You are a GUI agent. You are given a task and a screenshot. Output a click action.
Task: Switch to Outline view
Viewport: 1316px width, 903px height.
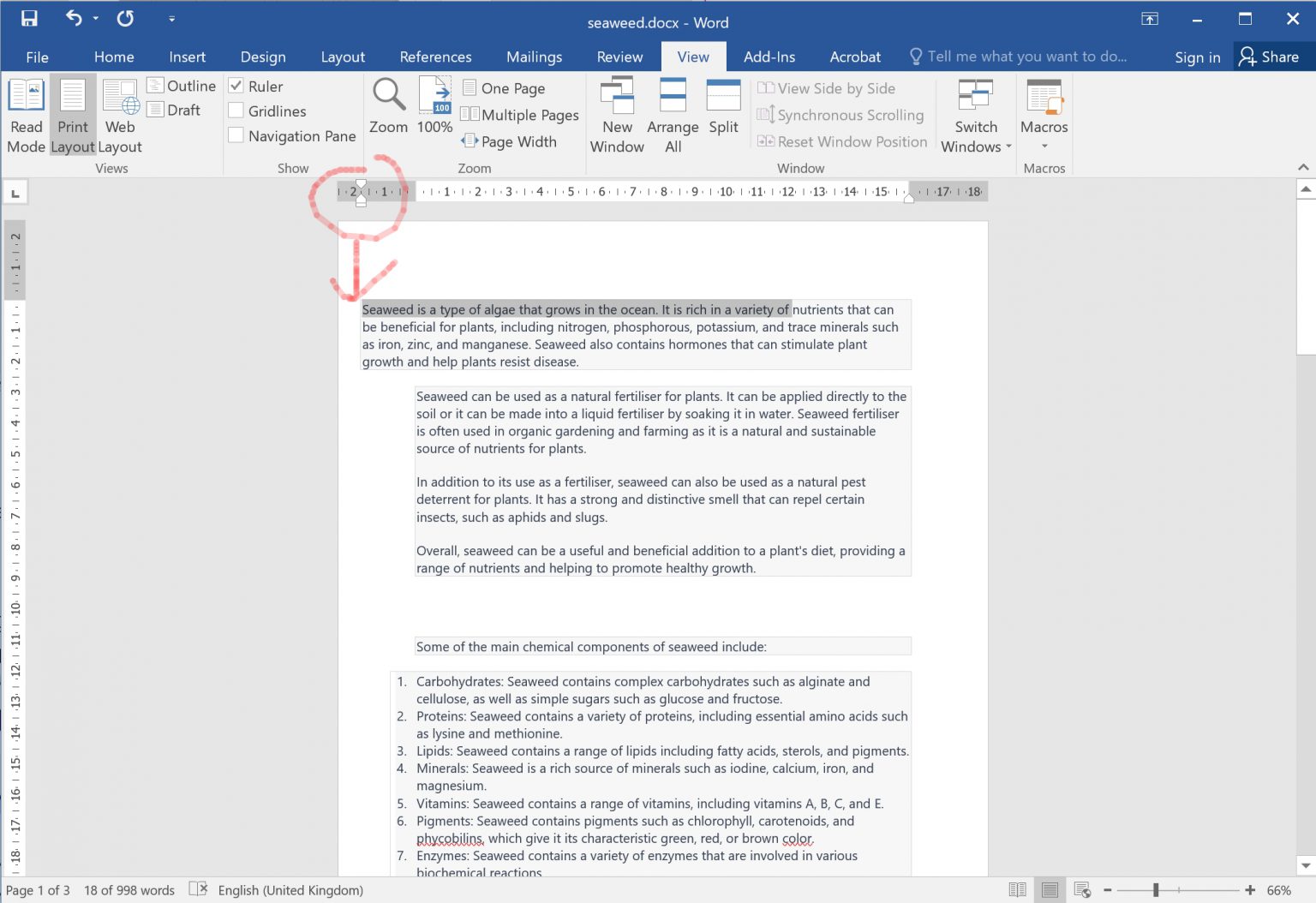[182, 86]
